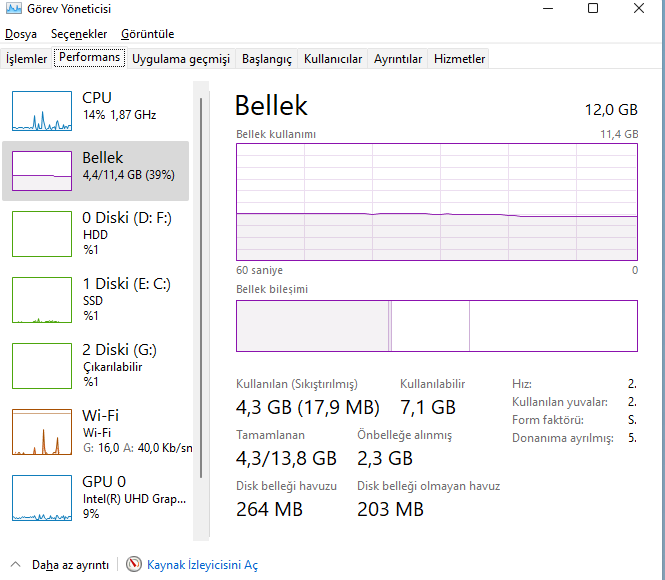Switch to the İşlemler tab

[x=27, y=59]
